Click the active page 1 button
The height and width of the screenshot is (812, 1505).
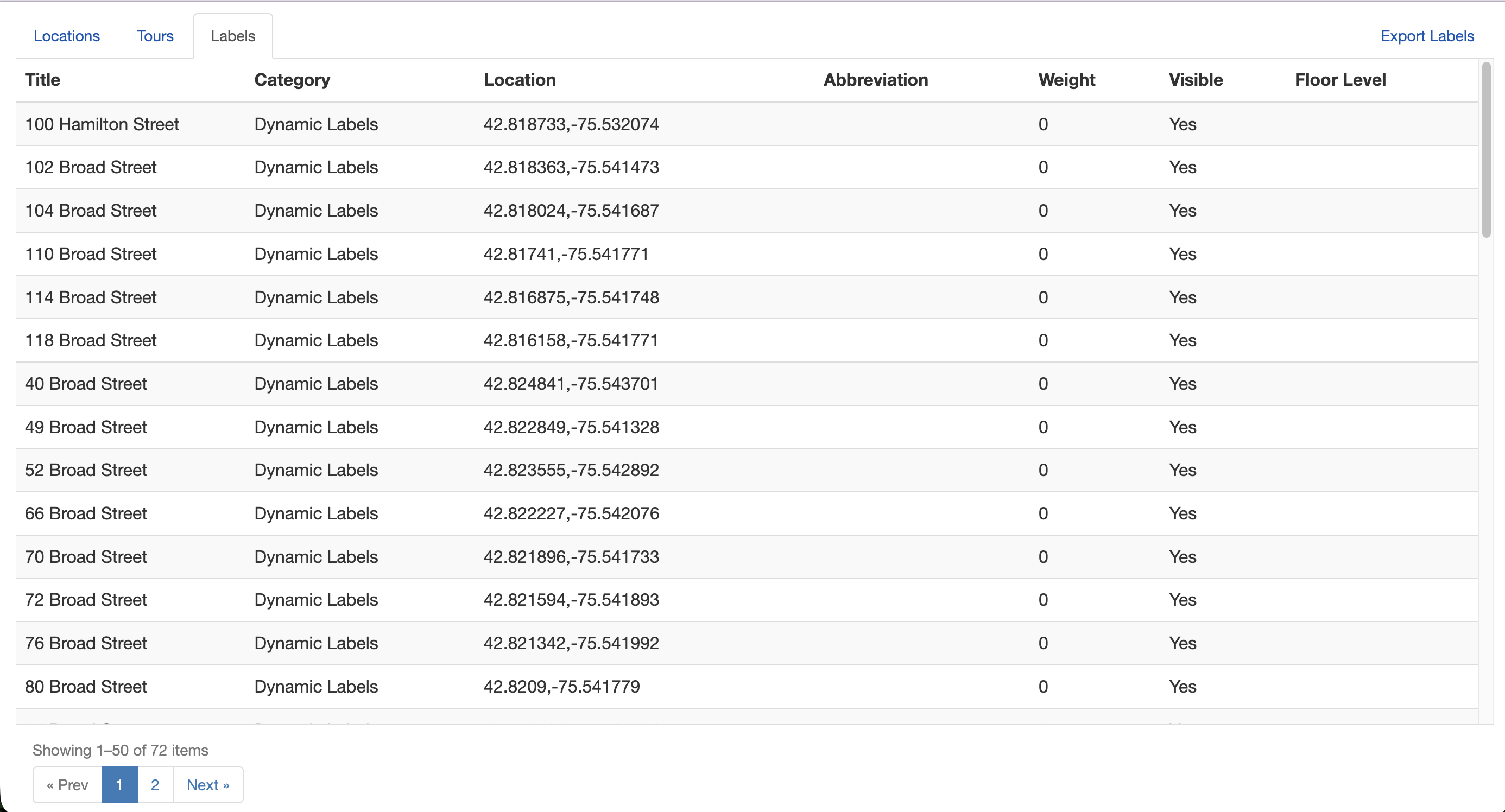pos(119,784)
